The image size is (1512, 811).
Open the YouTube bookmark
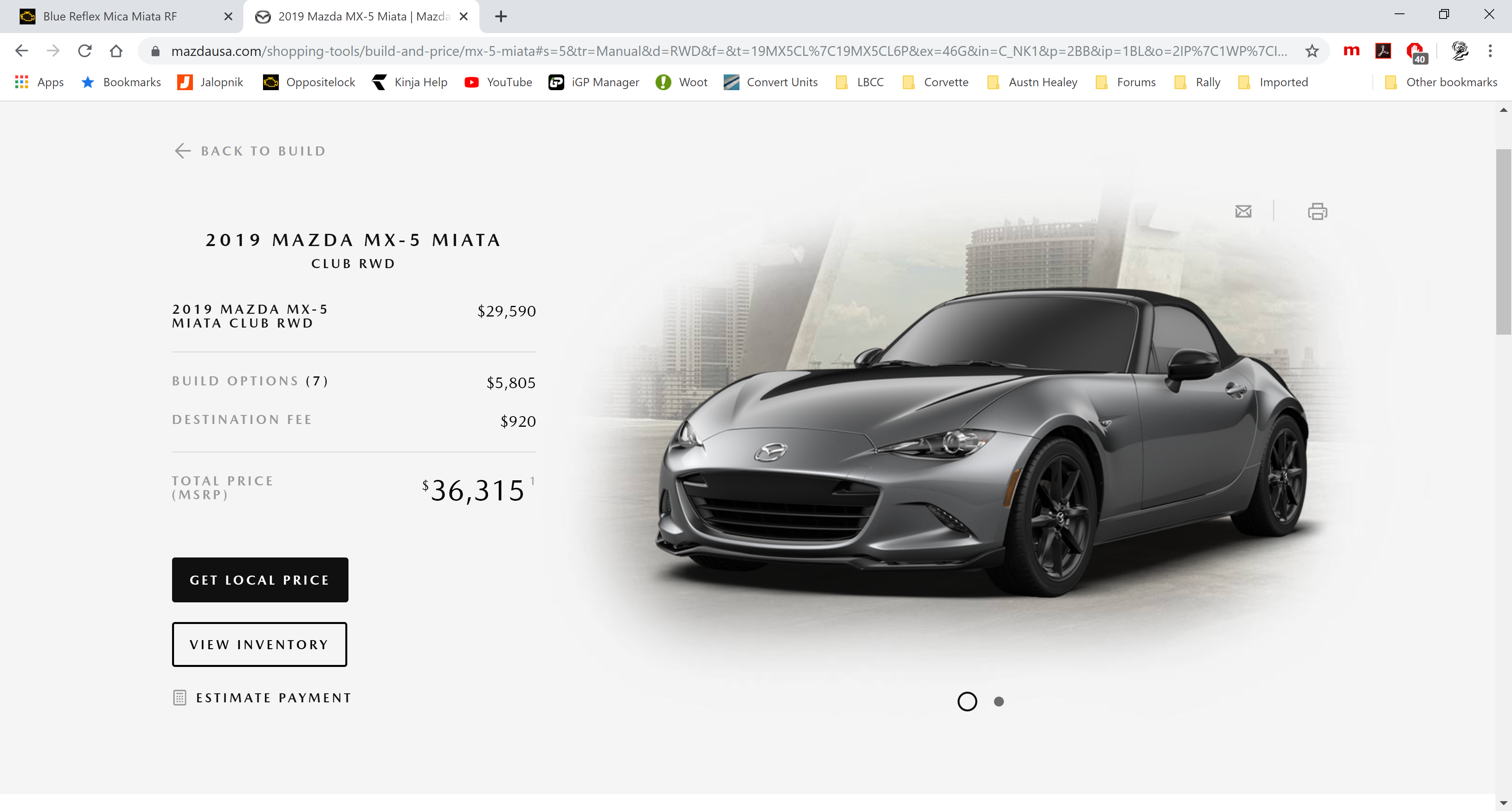498,82
